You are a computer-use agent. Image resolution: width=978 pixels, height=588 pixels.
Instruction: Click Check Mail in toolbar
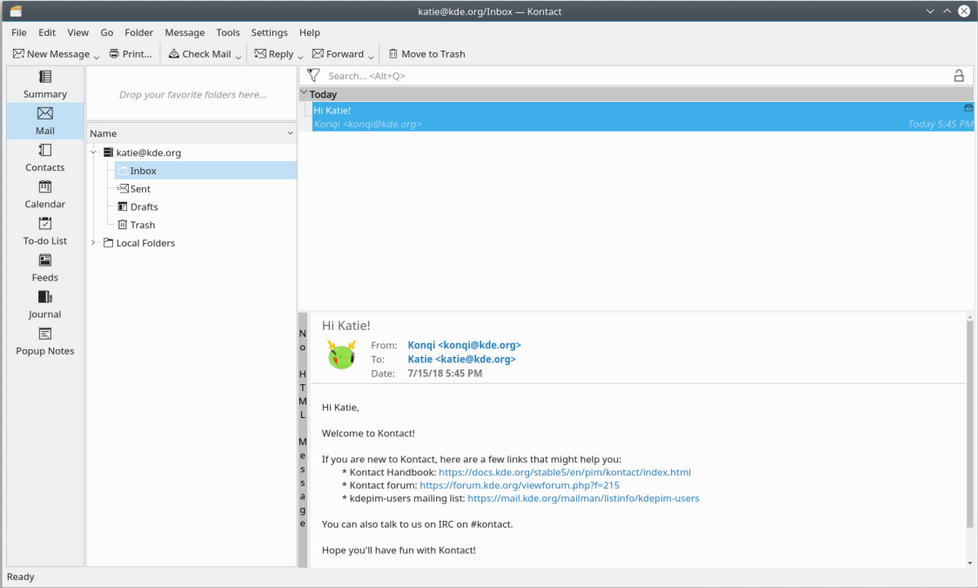coord(200,54)
